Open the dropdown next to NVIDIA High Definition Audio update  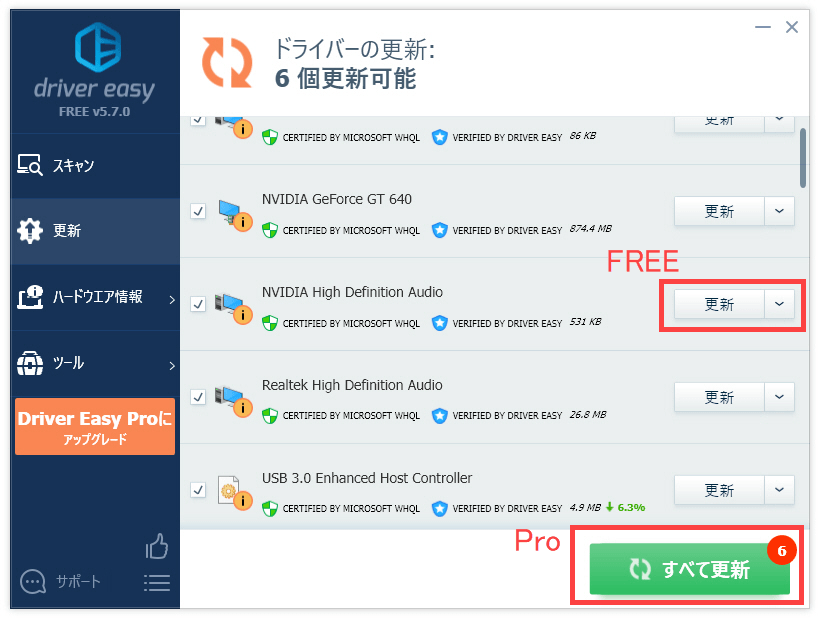[779, 304]
